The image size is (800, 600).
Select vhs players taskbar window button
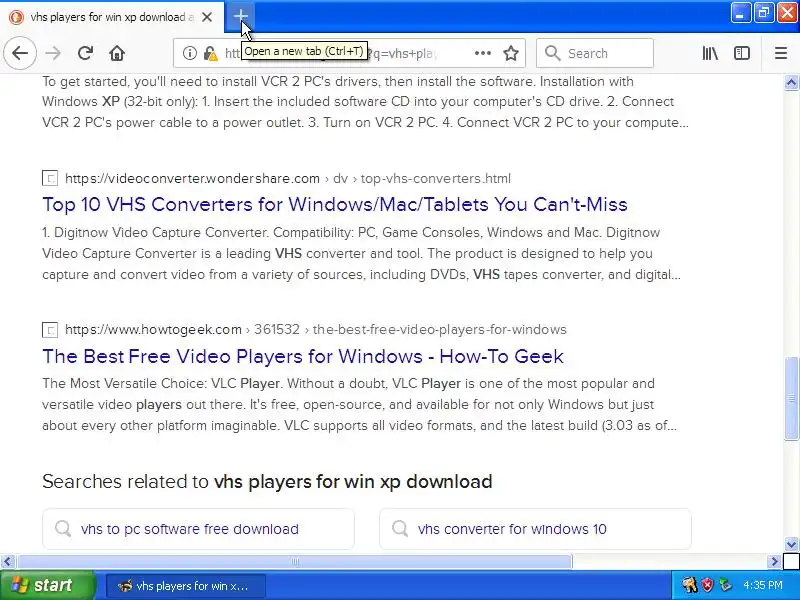point(186,586)
